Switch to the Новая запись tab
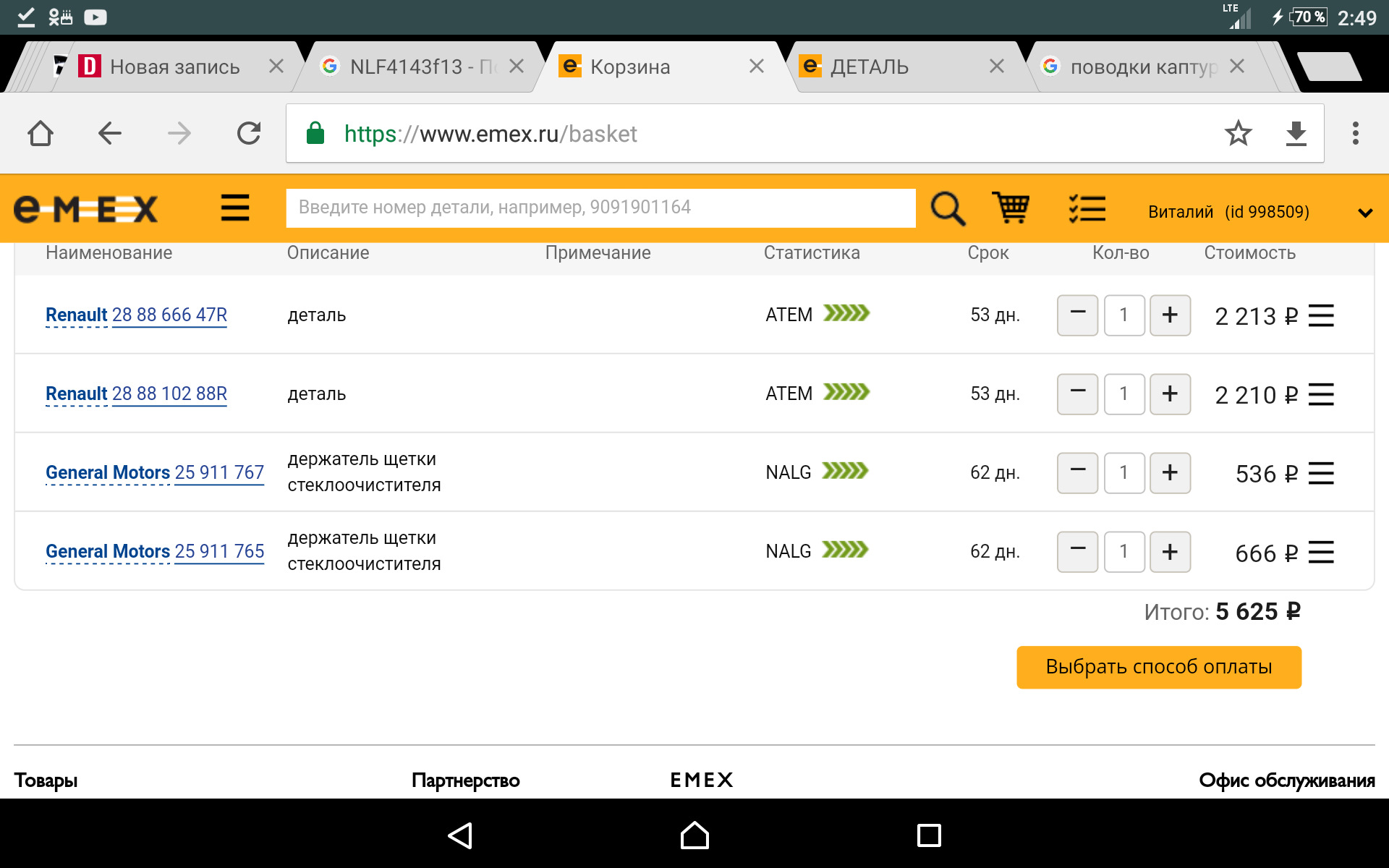1389x868 pixels. 174,67
